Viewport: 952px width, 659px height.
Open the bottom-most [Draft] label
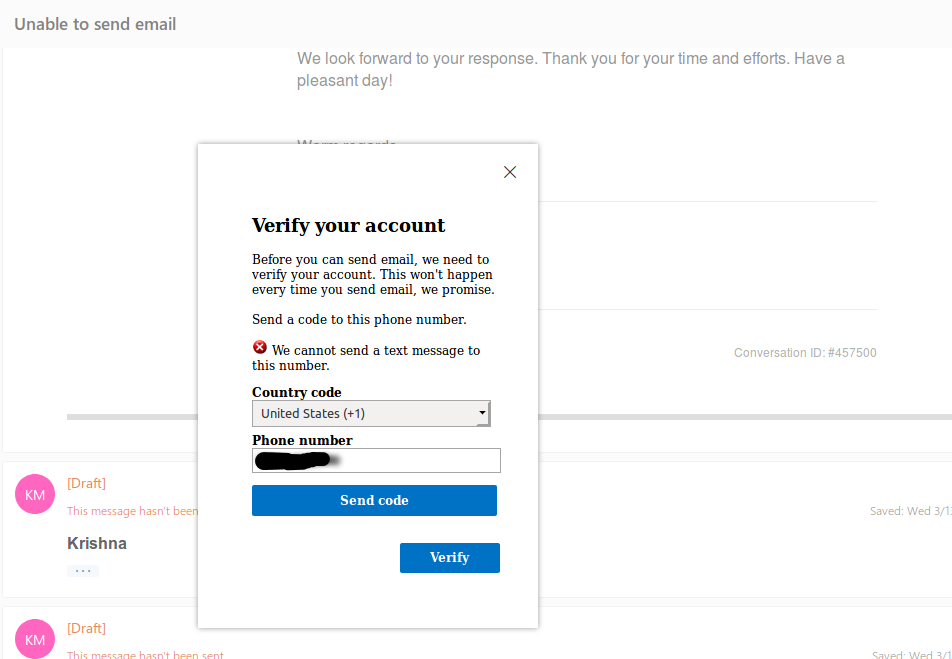tap(86, 628)
